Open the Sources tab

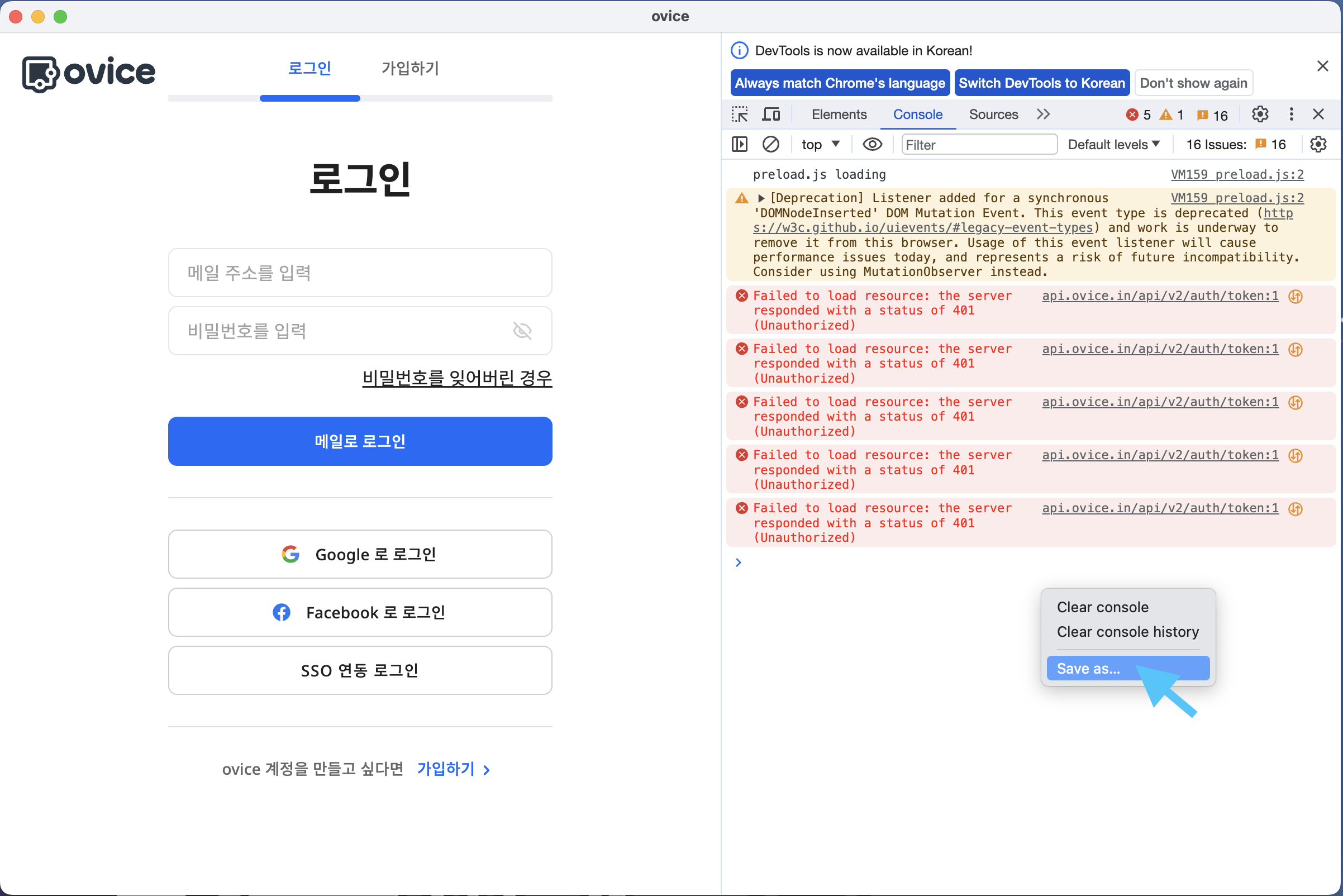point(993,115)
